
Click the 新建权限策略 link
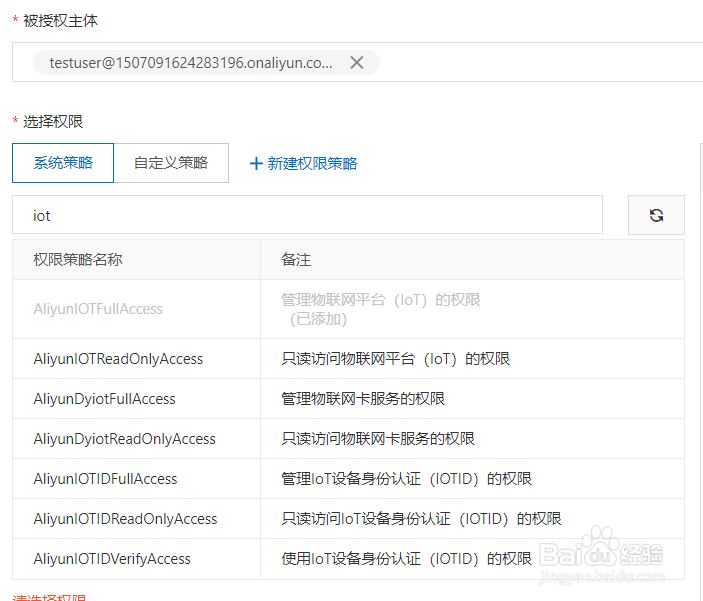(304, 163)
